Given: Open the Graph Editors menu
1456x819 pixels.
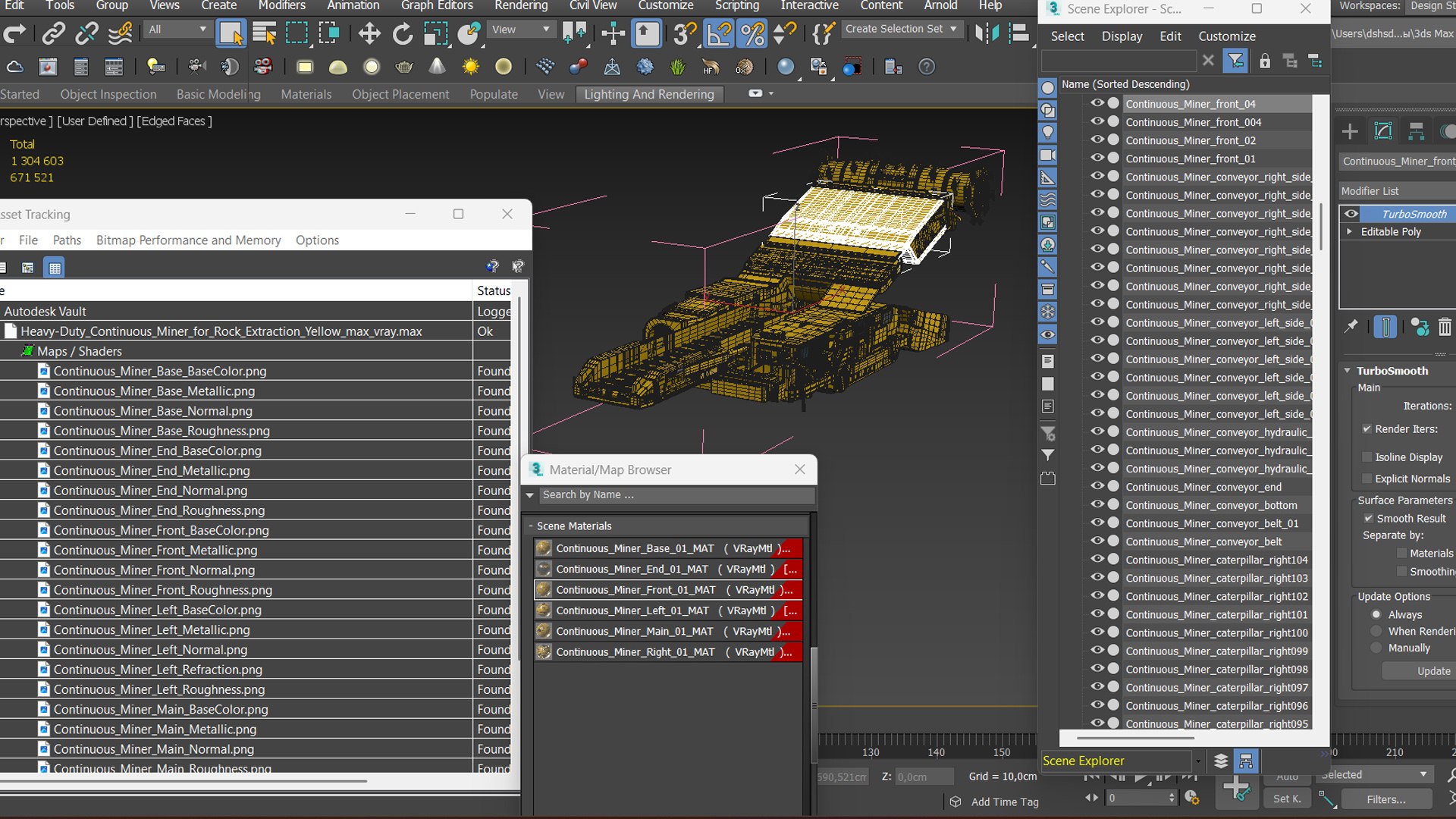Looking at the screenshot, I should pos(437,5).
